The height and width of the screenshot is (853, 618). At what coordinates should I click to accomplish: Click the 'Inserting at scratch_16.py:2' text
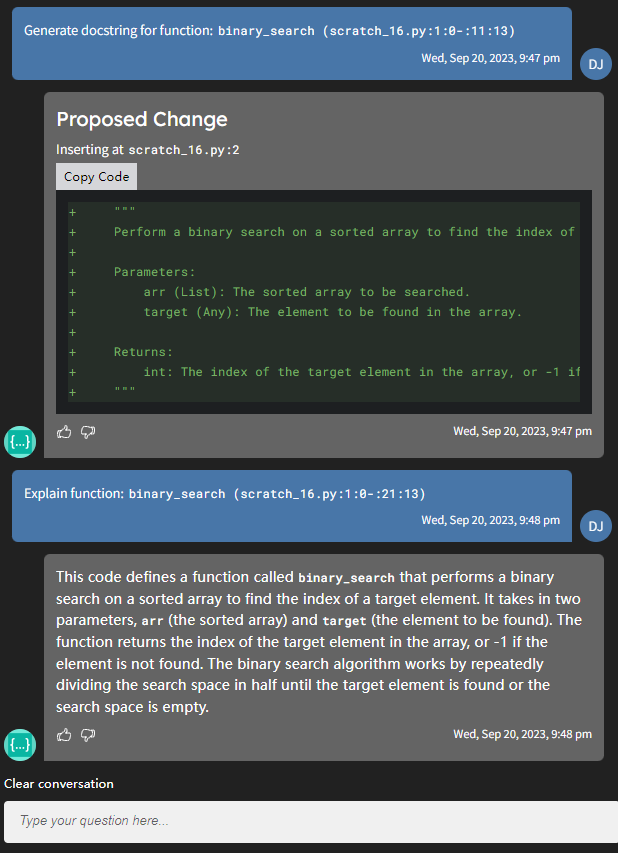147,149
